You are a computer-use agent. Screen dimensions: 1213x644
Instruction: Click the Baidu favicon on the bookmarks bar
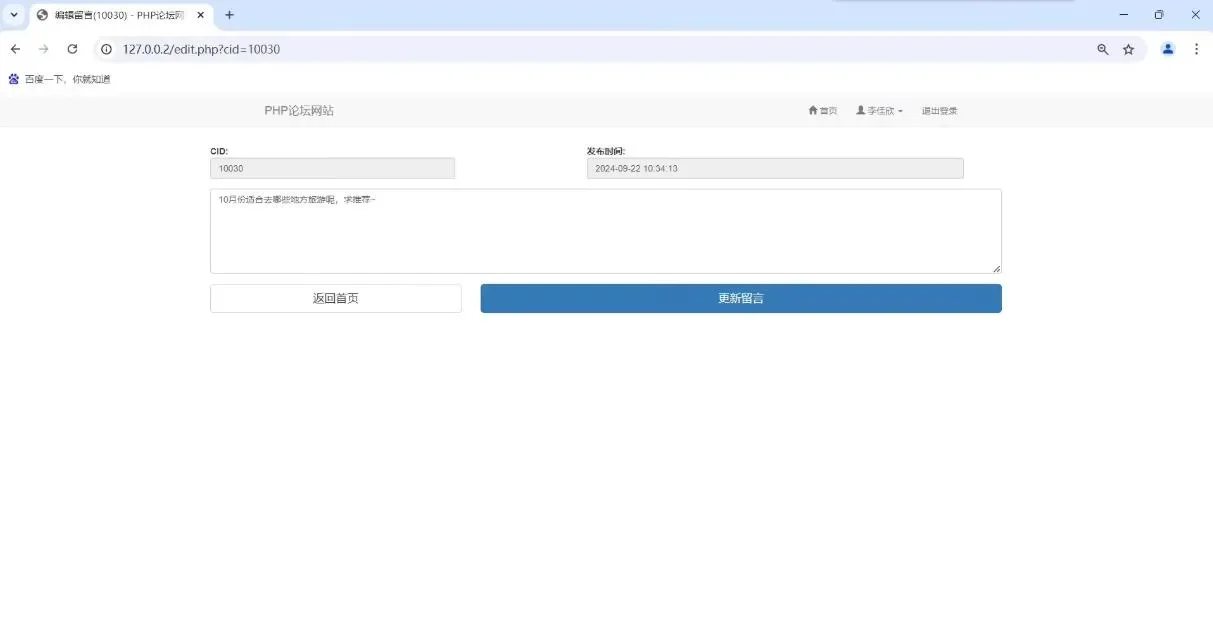[x=12, y=78]
